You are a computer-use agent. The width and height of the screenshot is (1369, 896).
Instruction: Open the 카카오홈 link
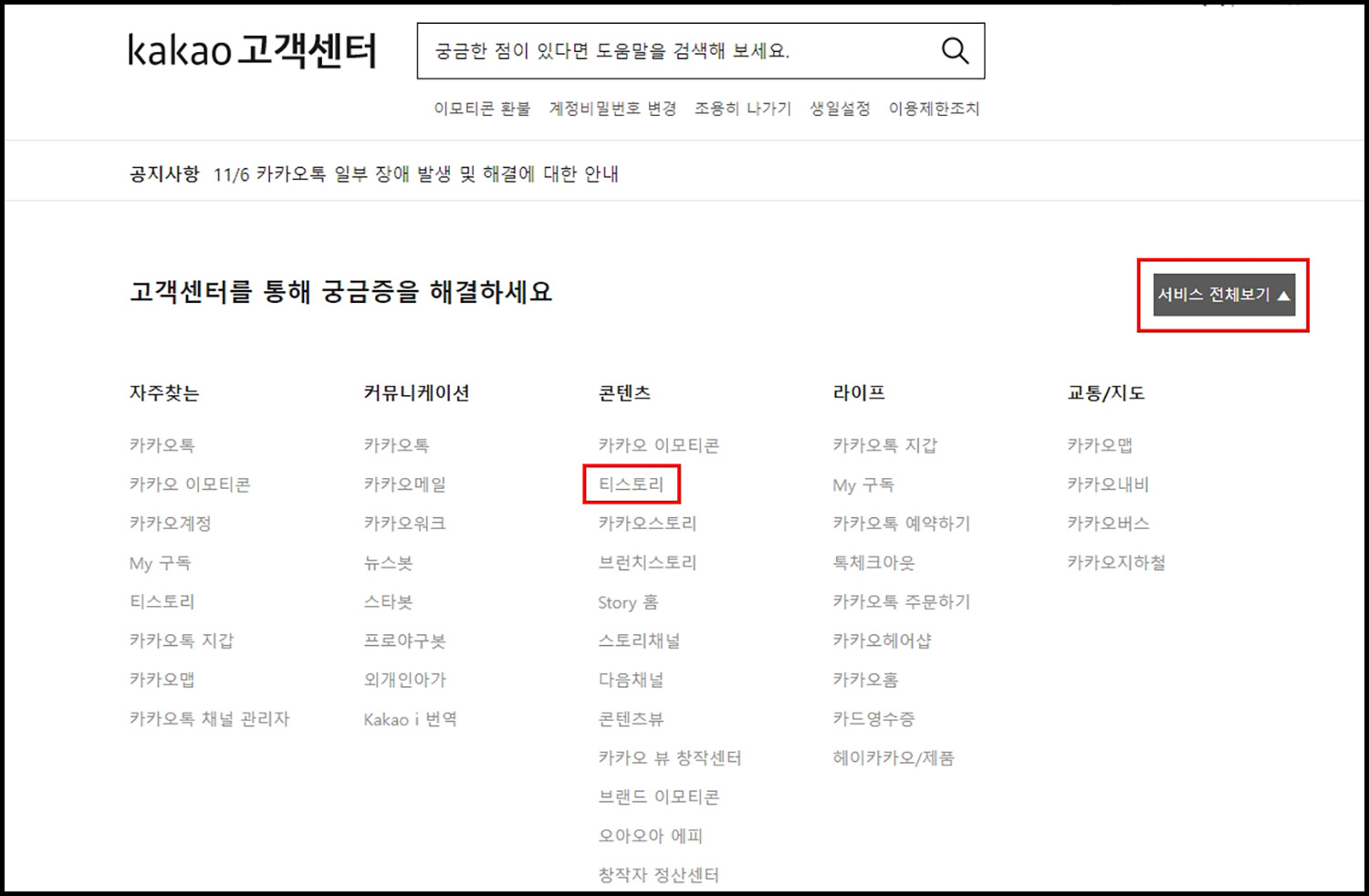pos(865,680)
